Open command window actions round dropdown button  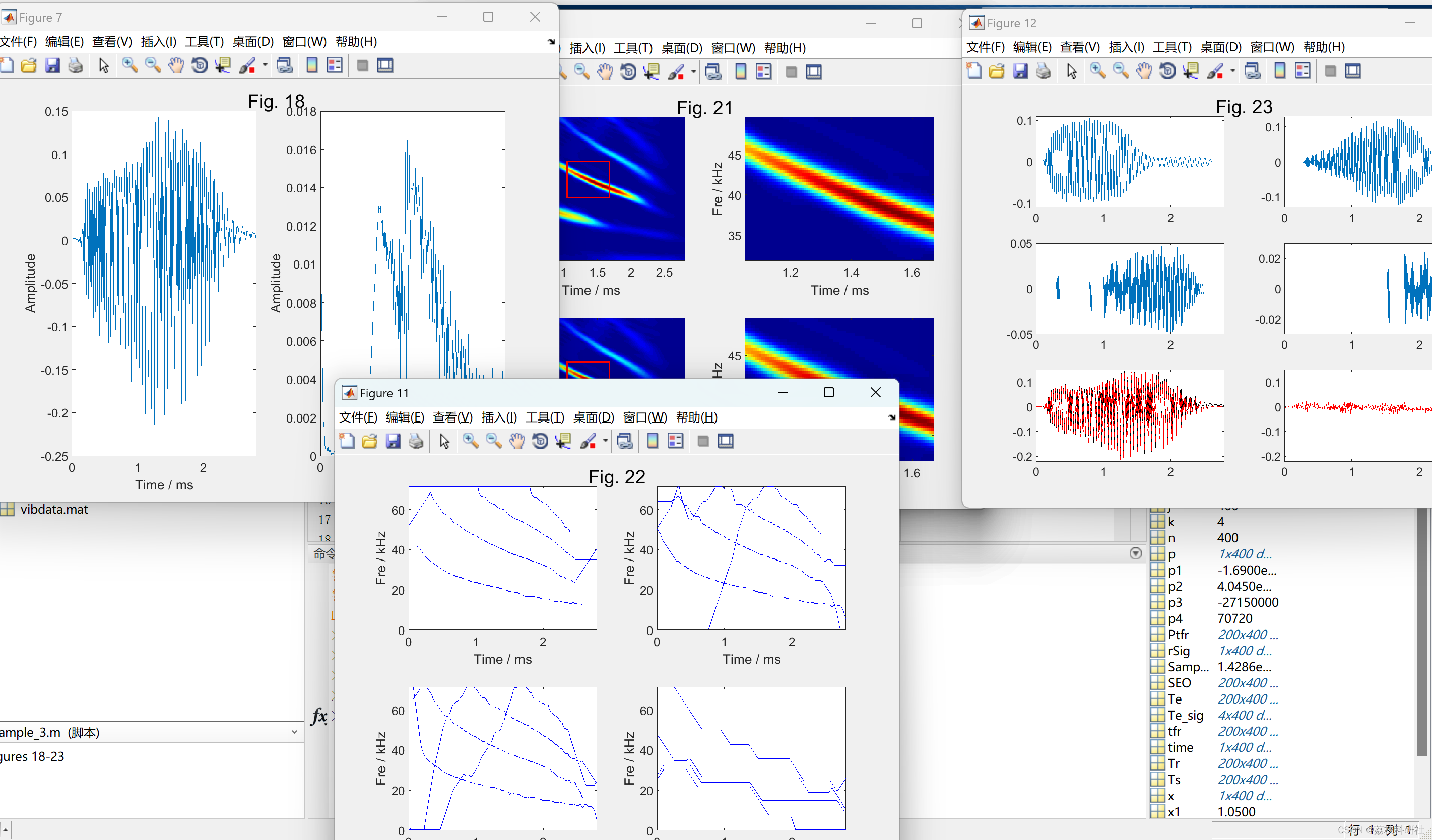[x=1135, y=553]
